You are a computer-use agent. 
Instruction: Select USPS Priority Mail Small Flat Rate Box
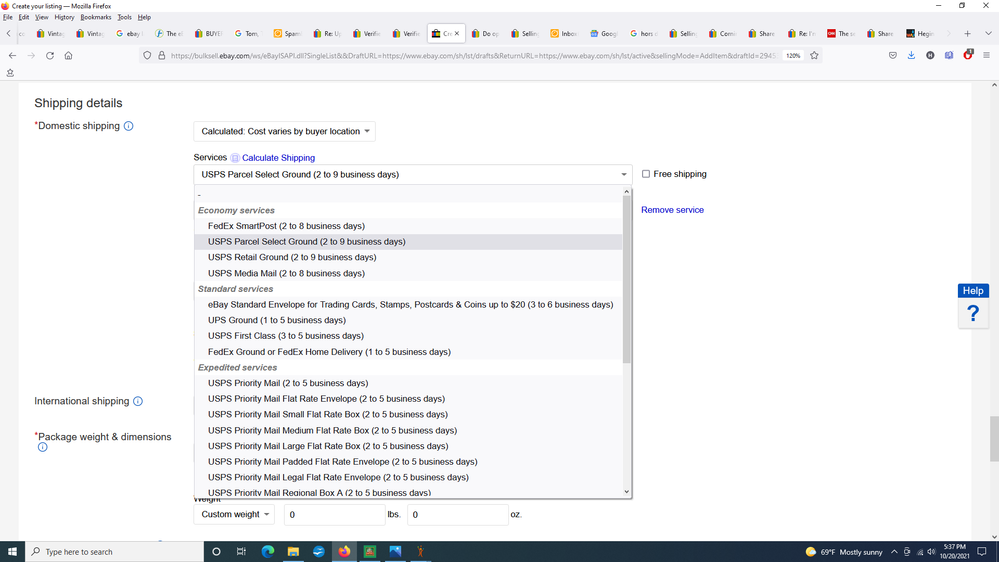(408, 414)
